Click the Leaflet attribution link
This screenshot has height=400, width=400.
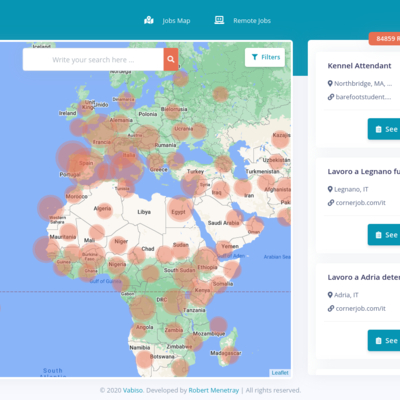280,373
